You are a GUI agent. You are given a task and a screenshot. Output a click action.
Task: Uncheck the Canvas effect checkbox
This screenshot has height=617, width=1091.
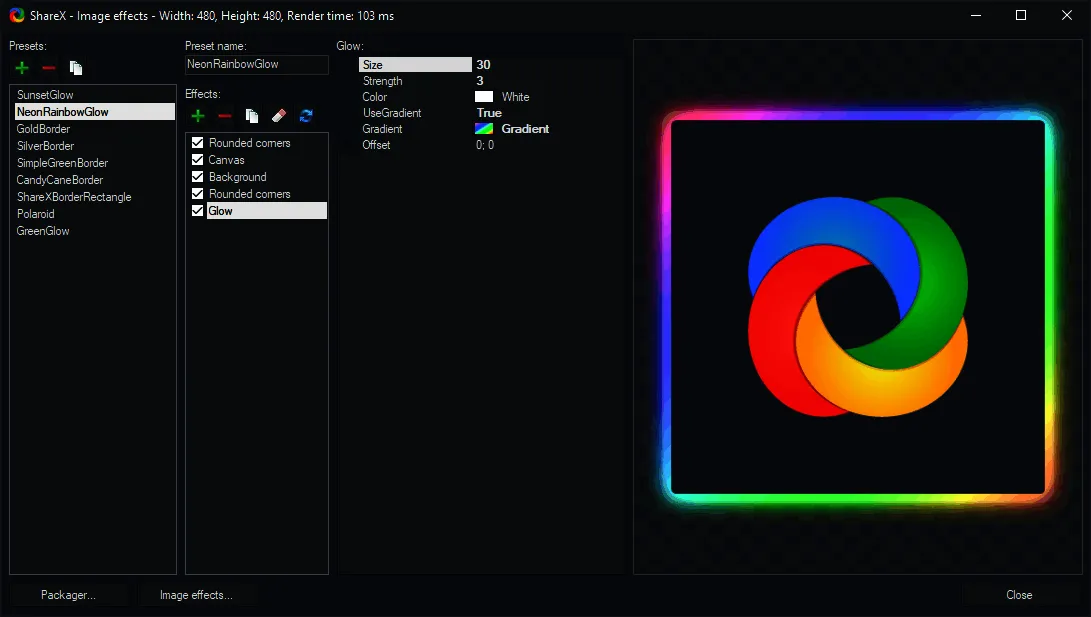click(x=198, y=160)
